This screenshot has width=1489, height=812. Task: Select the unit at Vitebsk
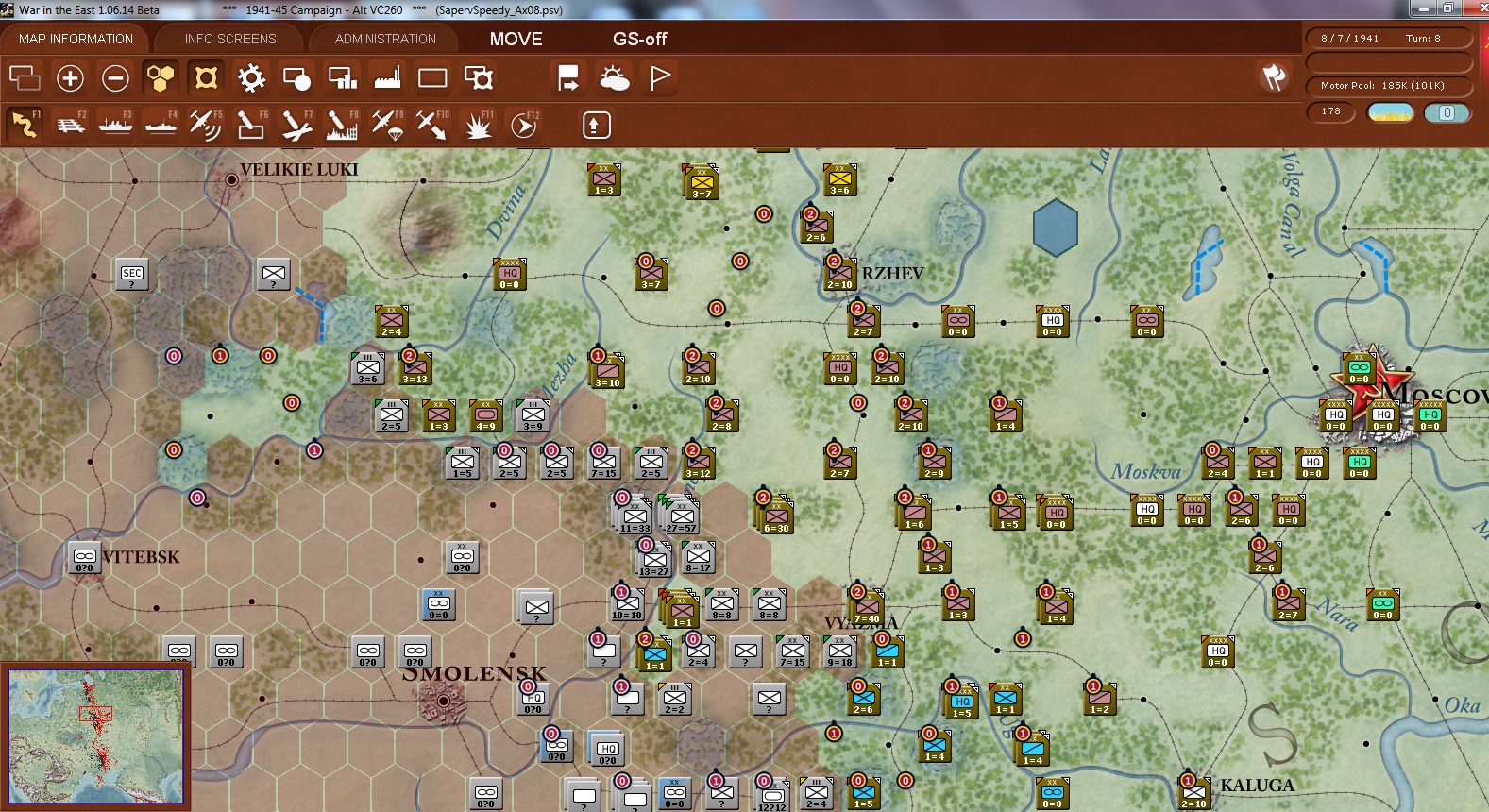85,557
